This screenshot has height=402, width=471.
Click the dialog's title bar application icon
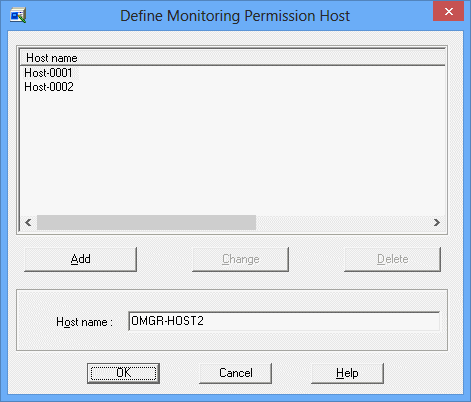(18, 15)
